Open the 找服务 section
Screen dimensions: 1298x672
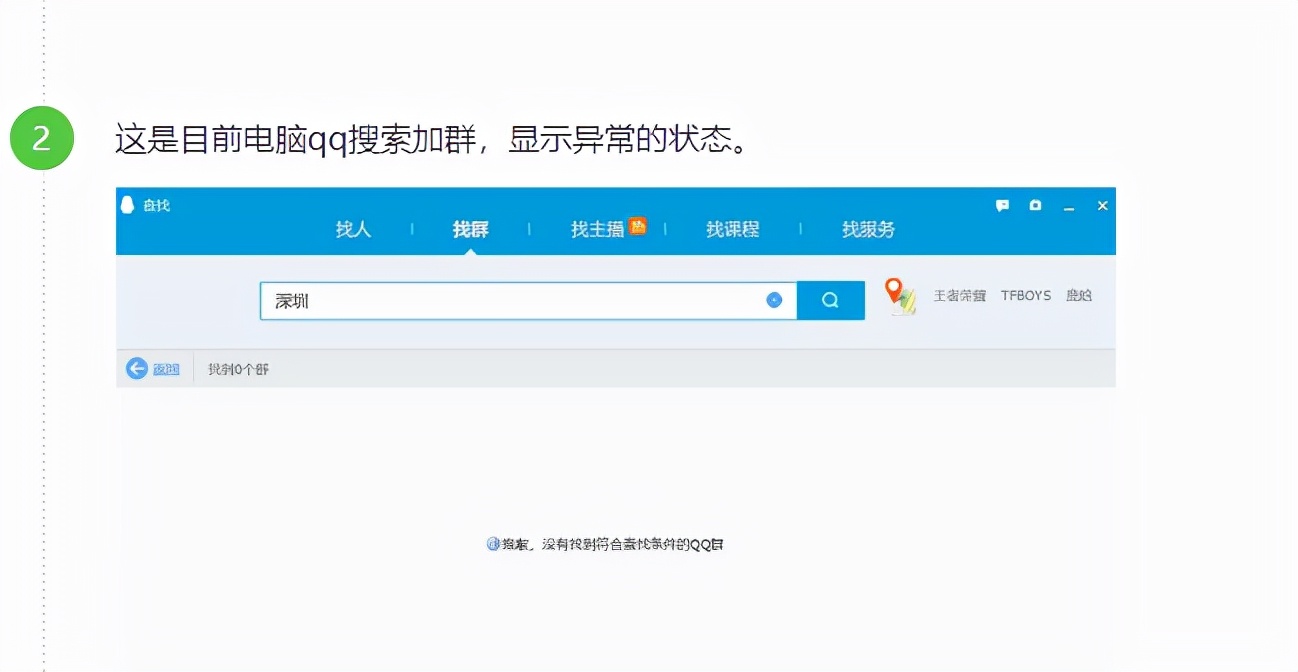click(x=867, y=229)
